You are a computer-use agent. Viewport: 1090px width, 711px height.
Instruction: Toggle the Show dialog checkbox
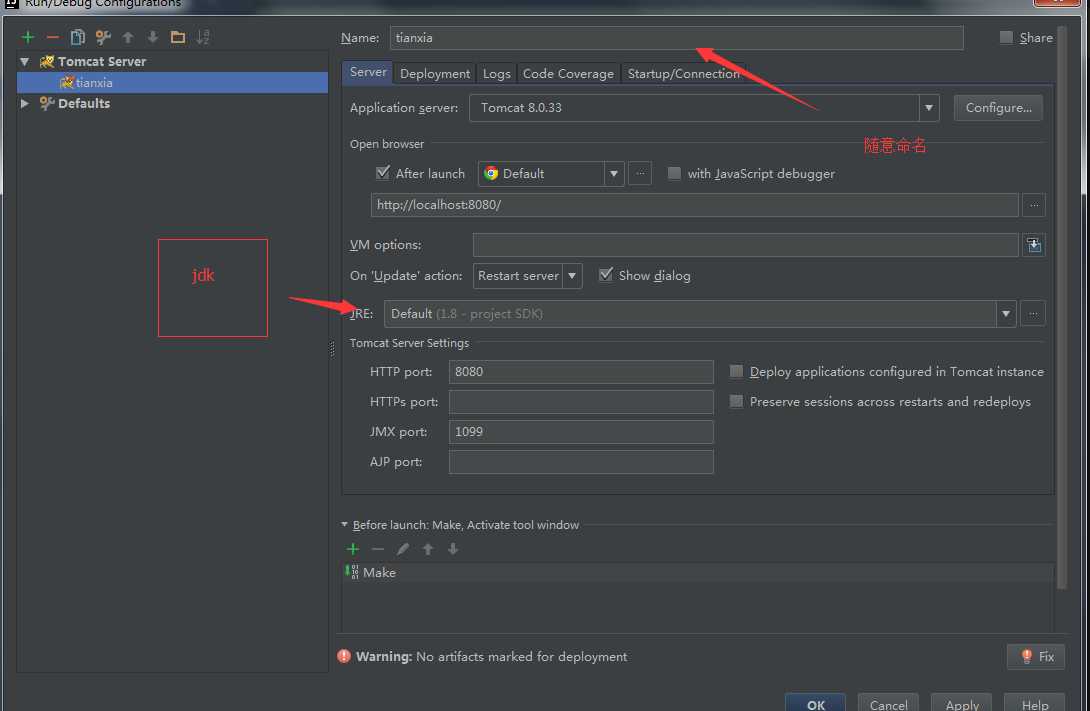(x=606, y=275)
